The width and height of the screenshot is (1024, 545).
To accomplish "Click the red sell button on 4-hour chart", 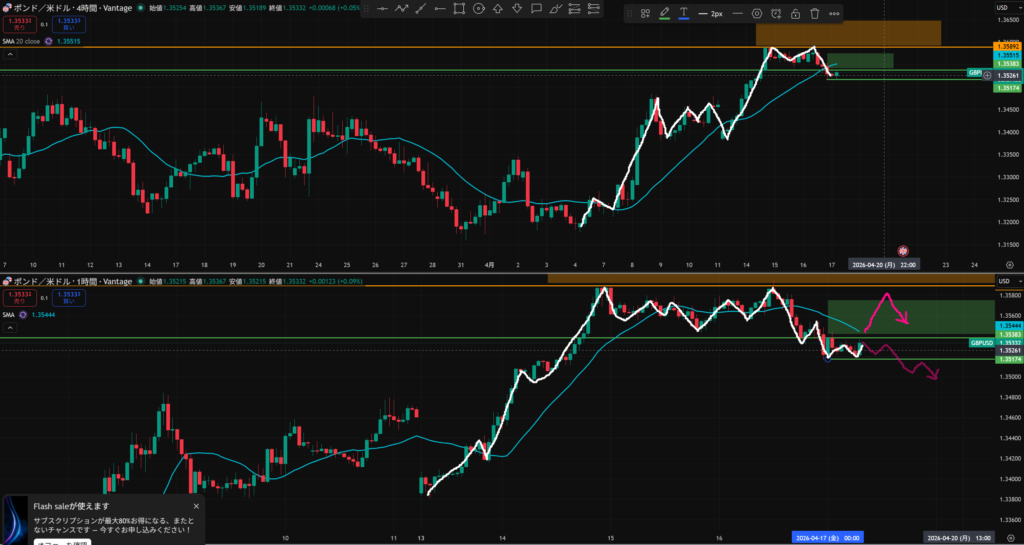I will pos(18,22).
